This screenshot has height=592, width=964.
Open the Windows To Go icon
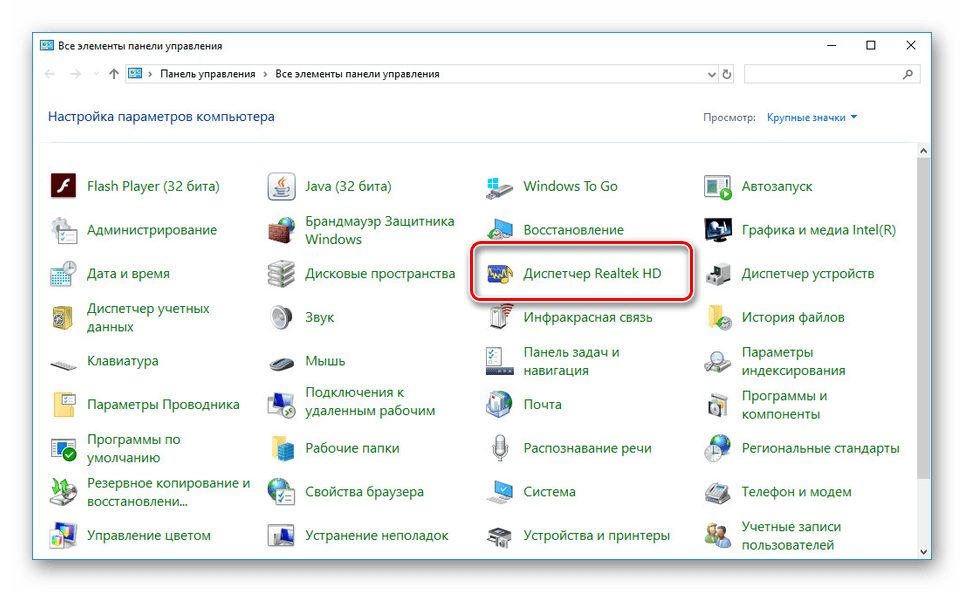point(499,186)
